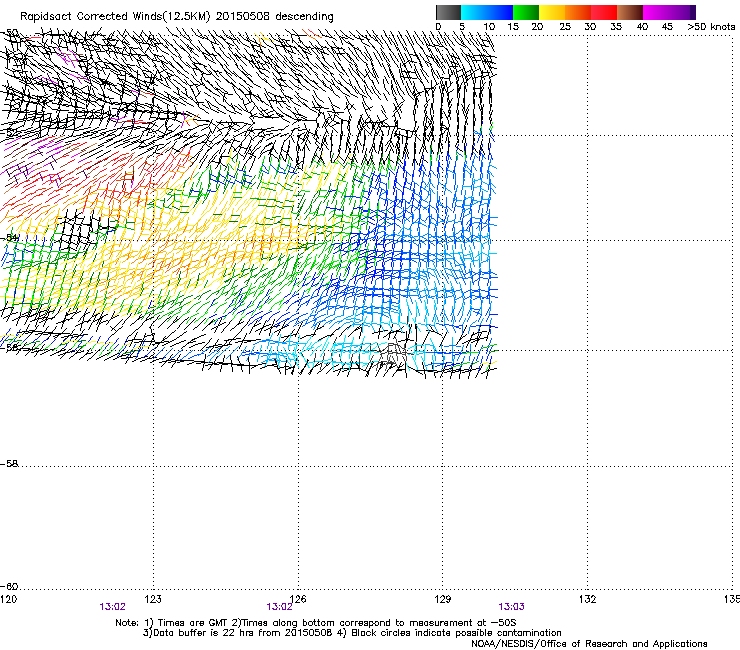Click the second purple '13:02' time label near 126
Viewport: 740px width, 650px height.
(279, 607)
